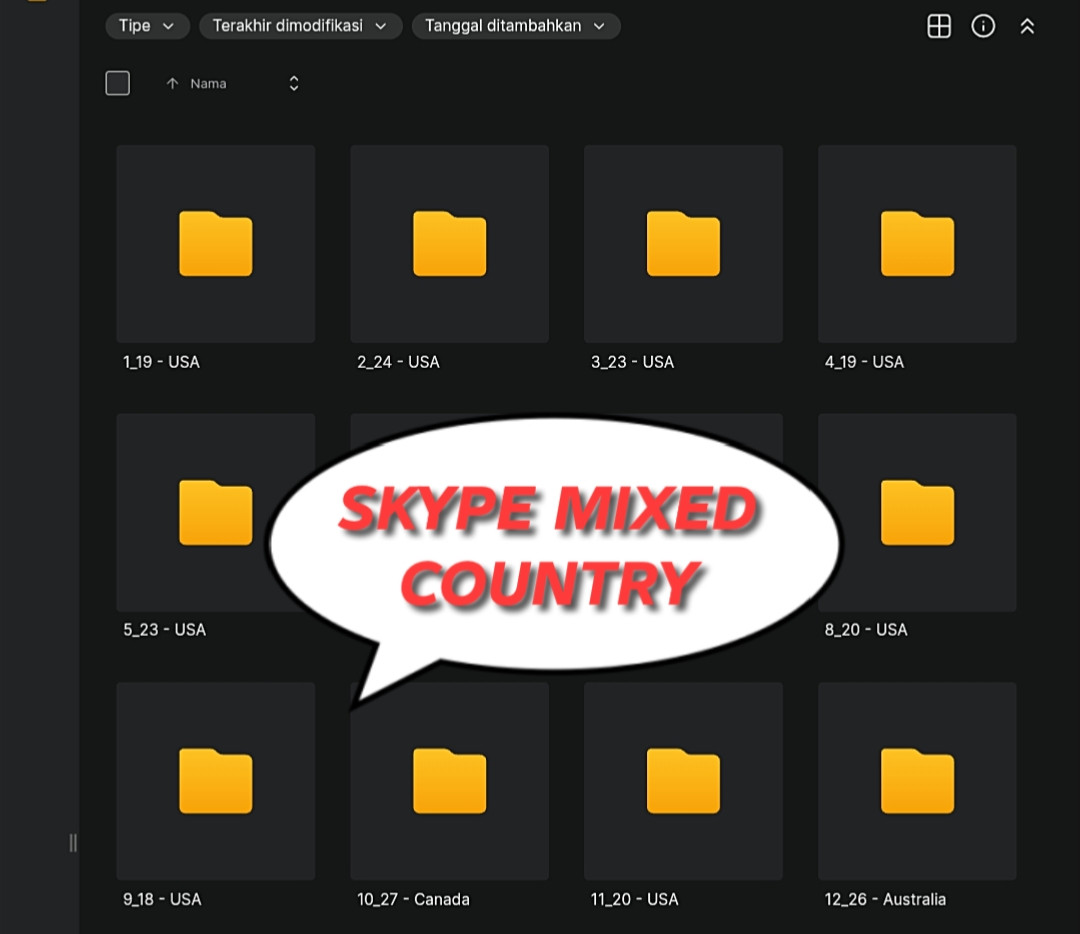Viewport: 1080px width, 934px height.
Task: Select the "10_27 - Canada" folder name
Action: click(413, 900)
